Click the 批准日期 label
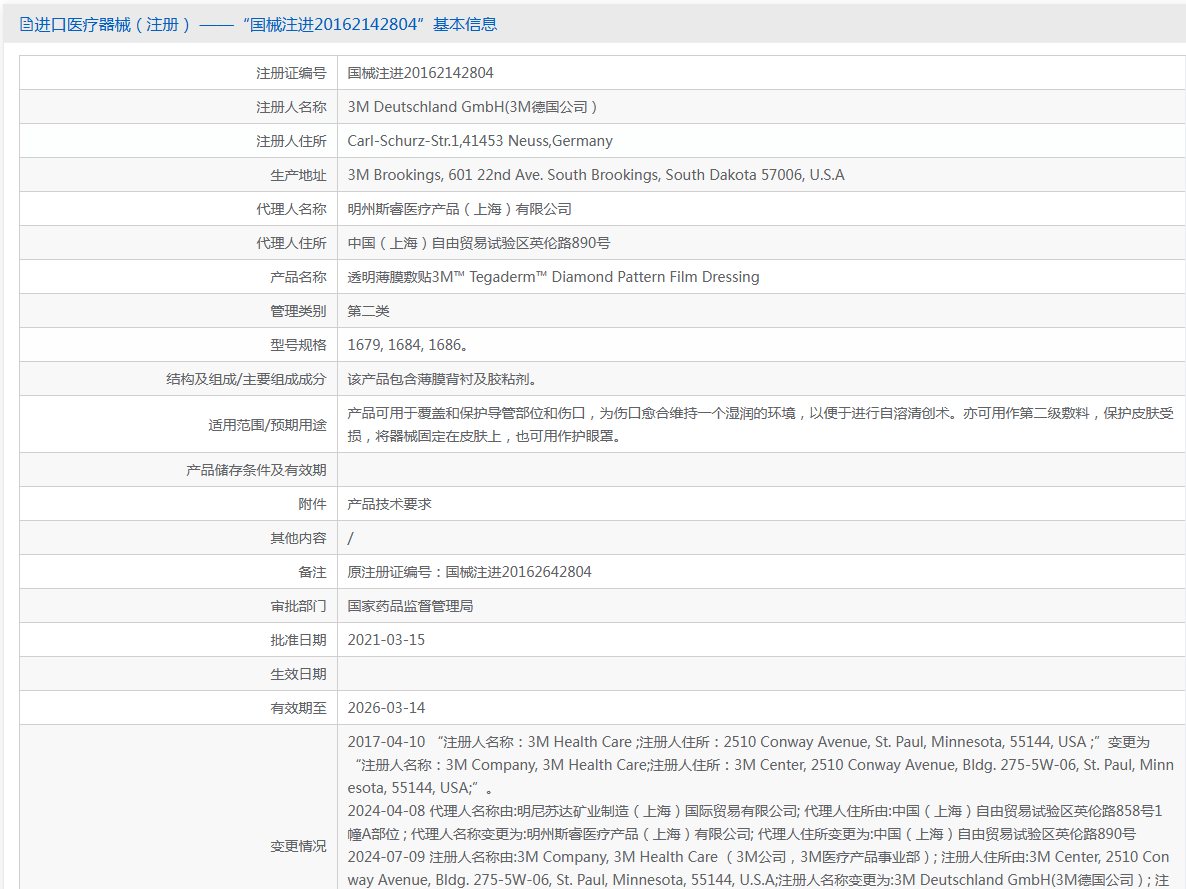 pyautogui.click(x=298, y=641)
